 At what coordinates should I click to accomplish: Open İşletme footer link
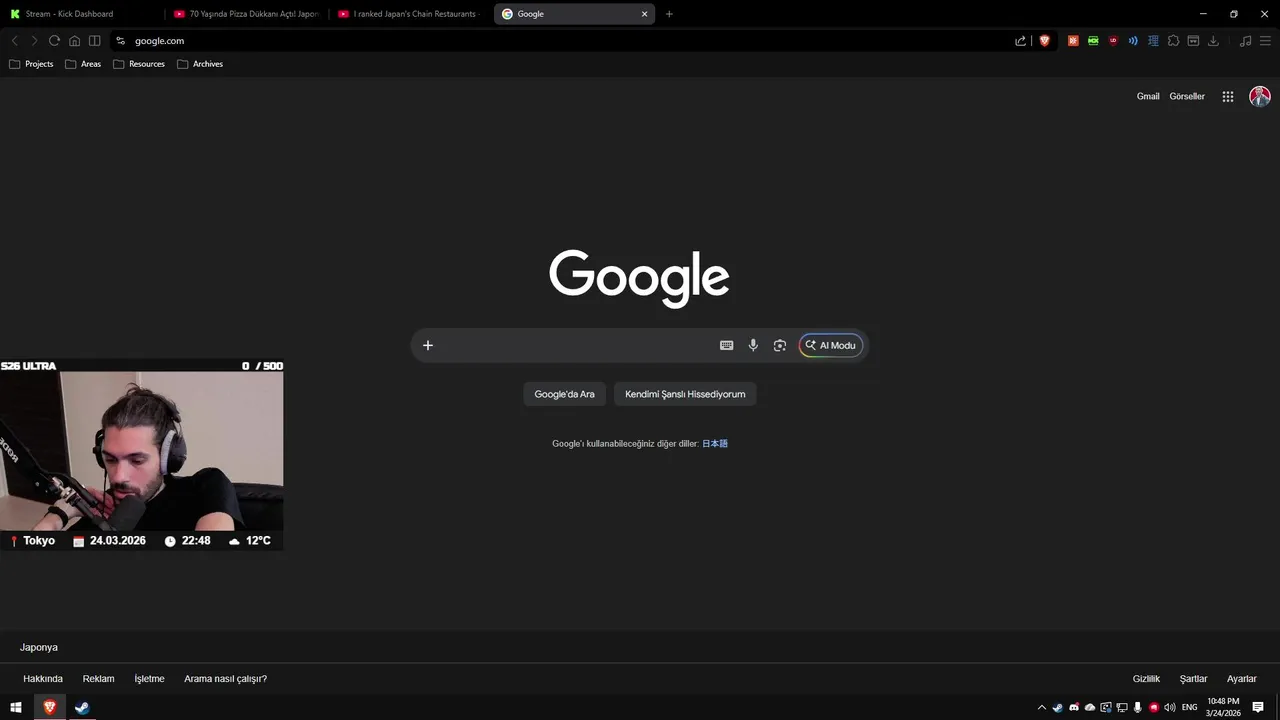pos(149,679)
